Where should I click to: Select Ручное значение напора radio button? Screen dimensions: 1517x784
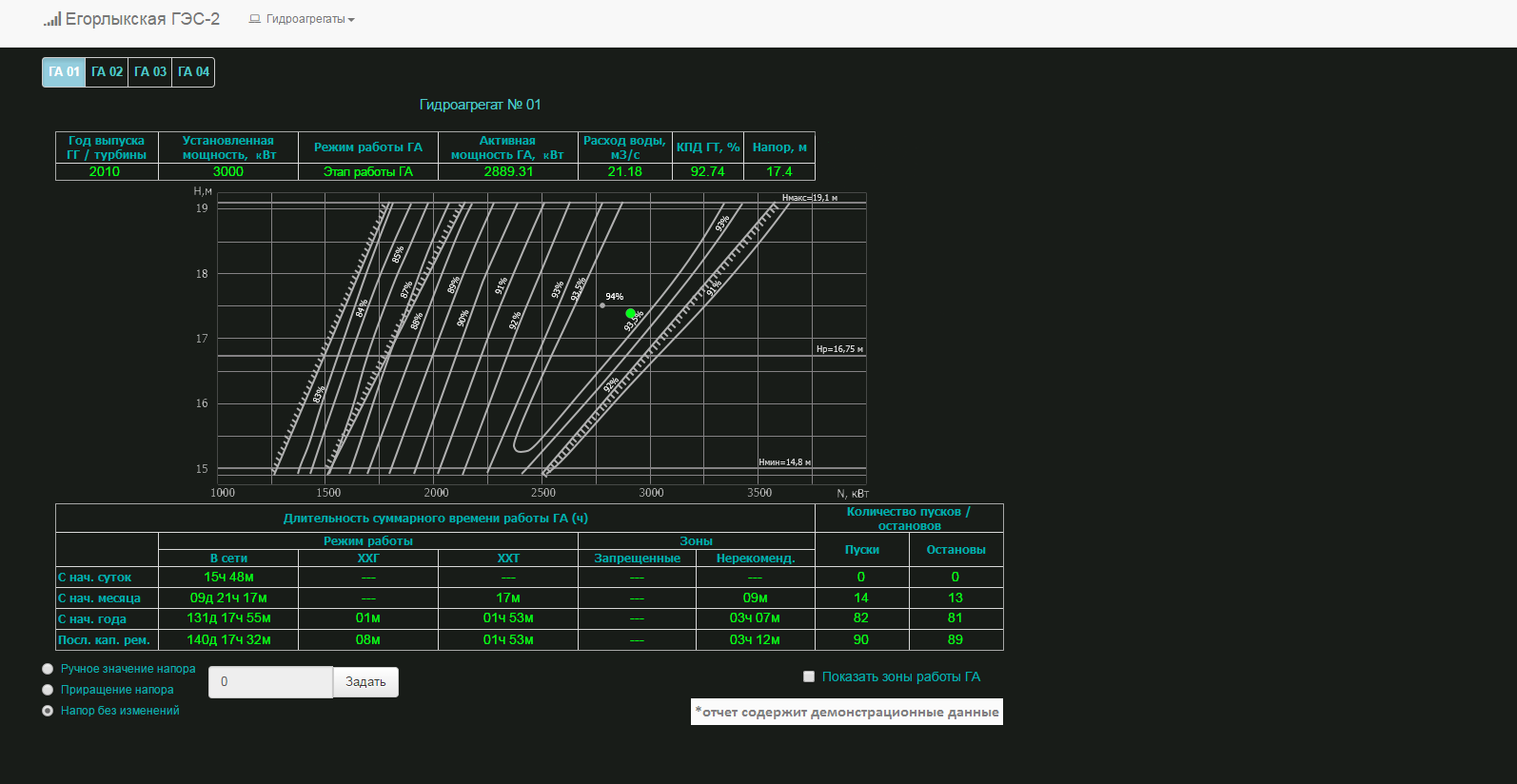(x=48, y=669)
